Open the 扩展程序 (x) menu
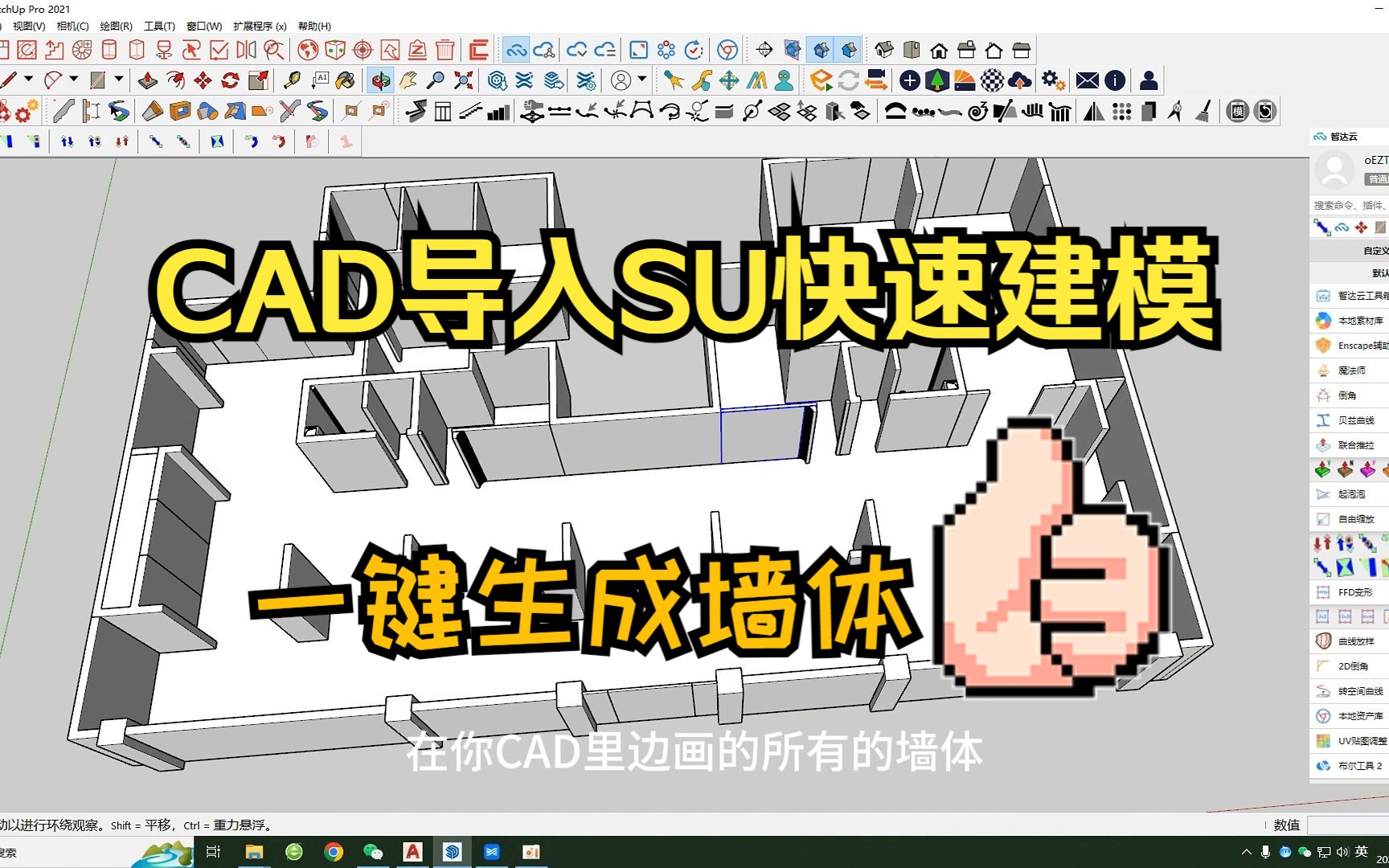This screenshot has width=1389, height=868. (260, 26)
